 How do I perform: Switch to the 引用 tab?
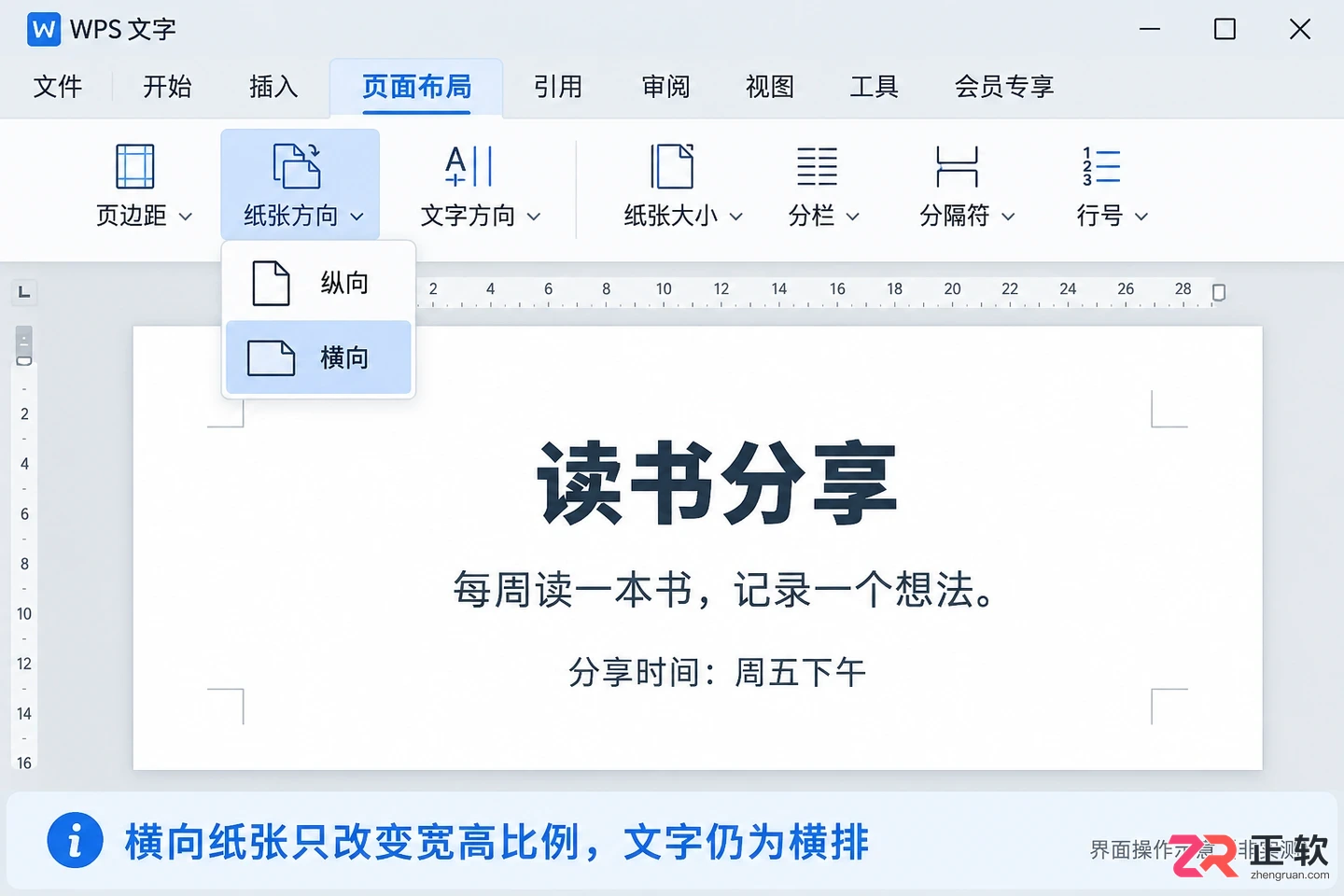click(558, 87)
